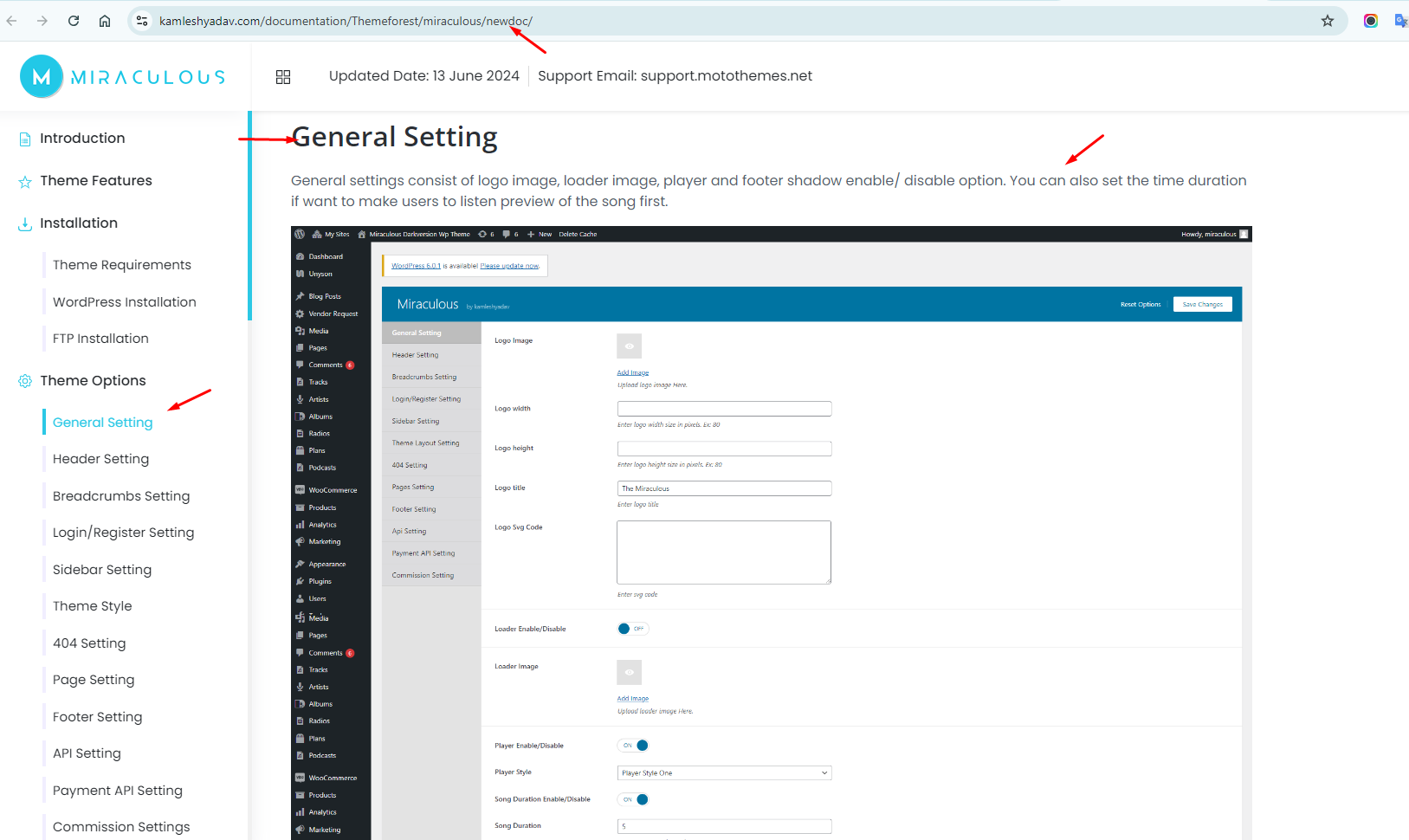Viewport: 1409px width, 840px height.
Task: Select Login/Register Setting in sidebar
Action: 124,533
